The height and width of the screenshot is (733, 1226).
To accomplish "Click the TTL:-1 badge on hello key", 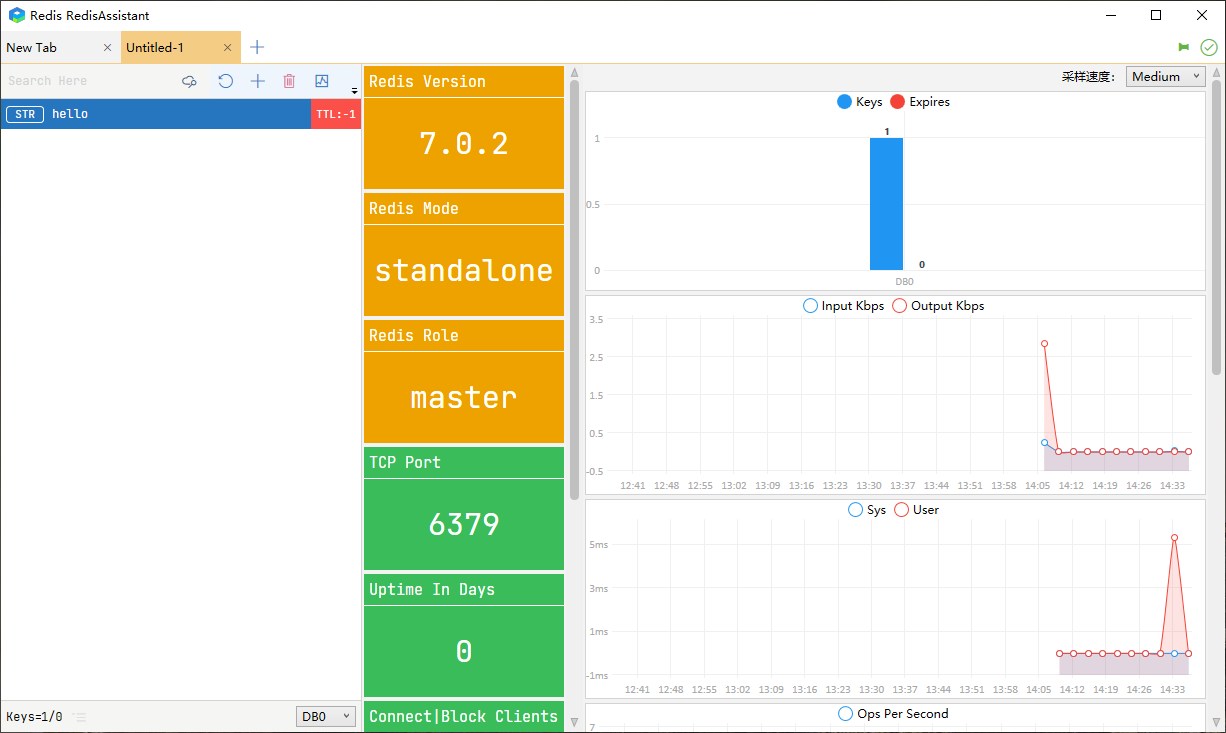I will (x=336, y=114).
